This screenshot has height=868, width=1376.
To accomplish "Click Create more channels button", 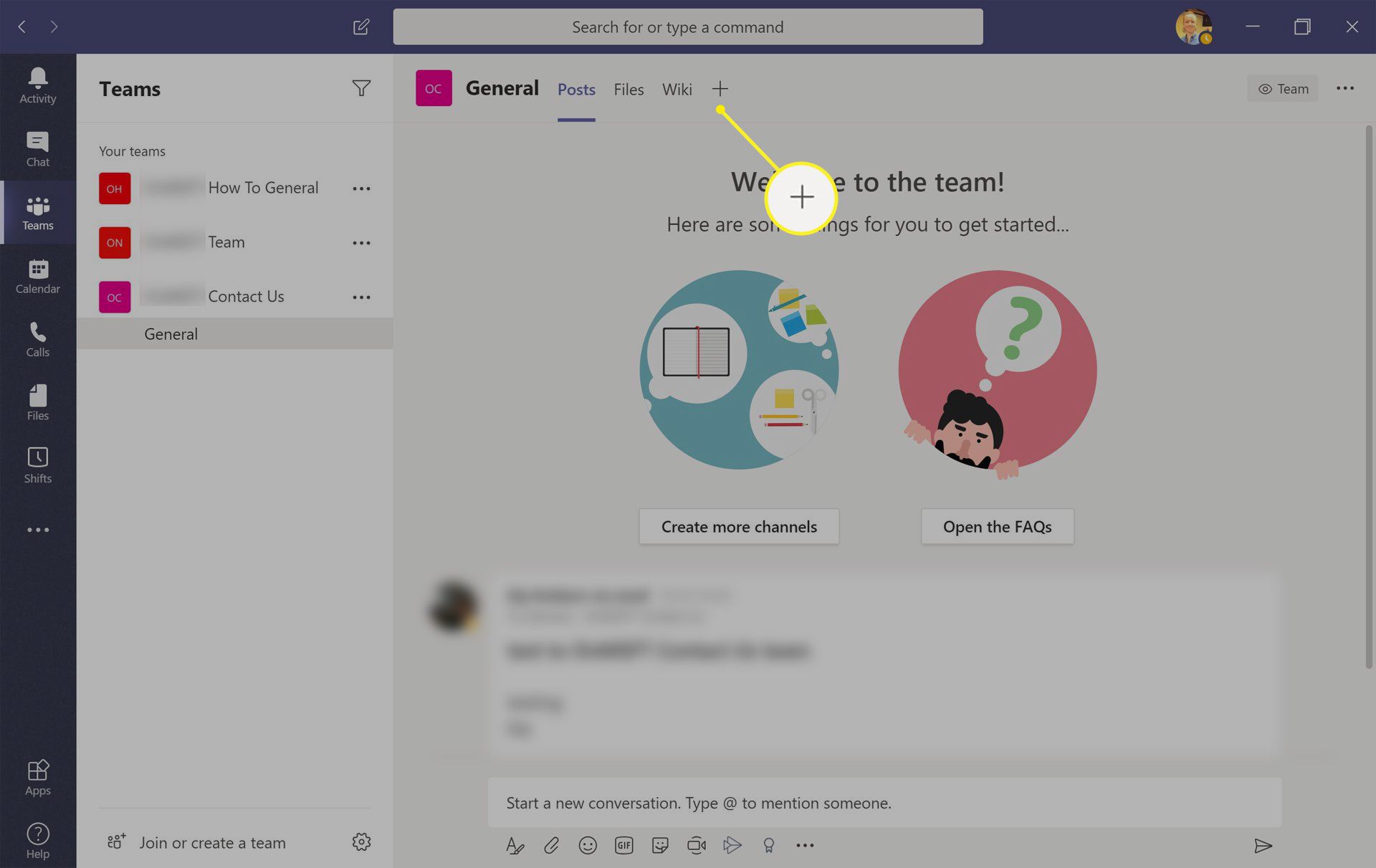I will (739, 526).
